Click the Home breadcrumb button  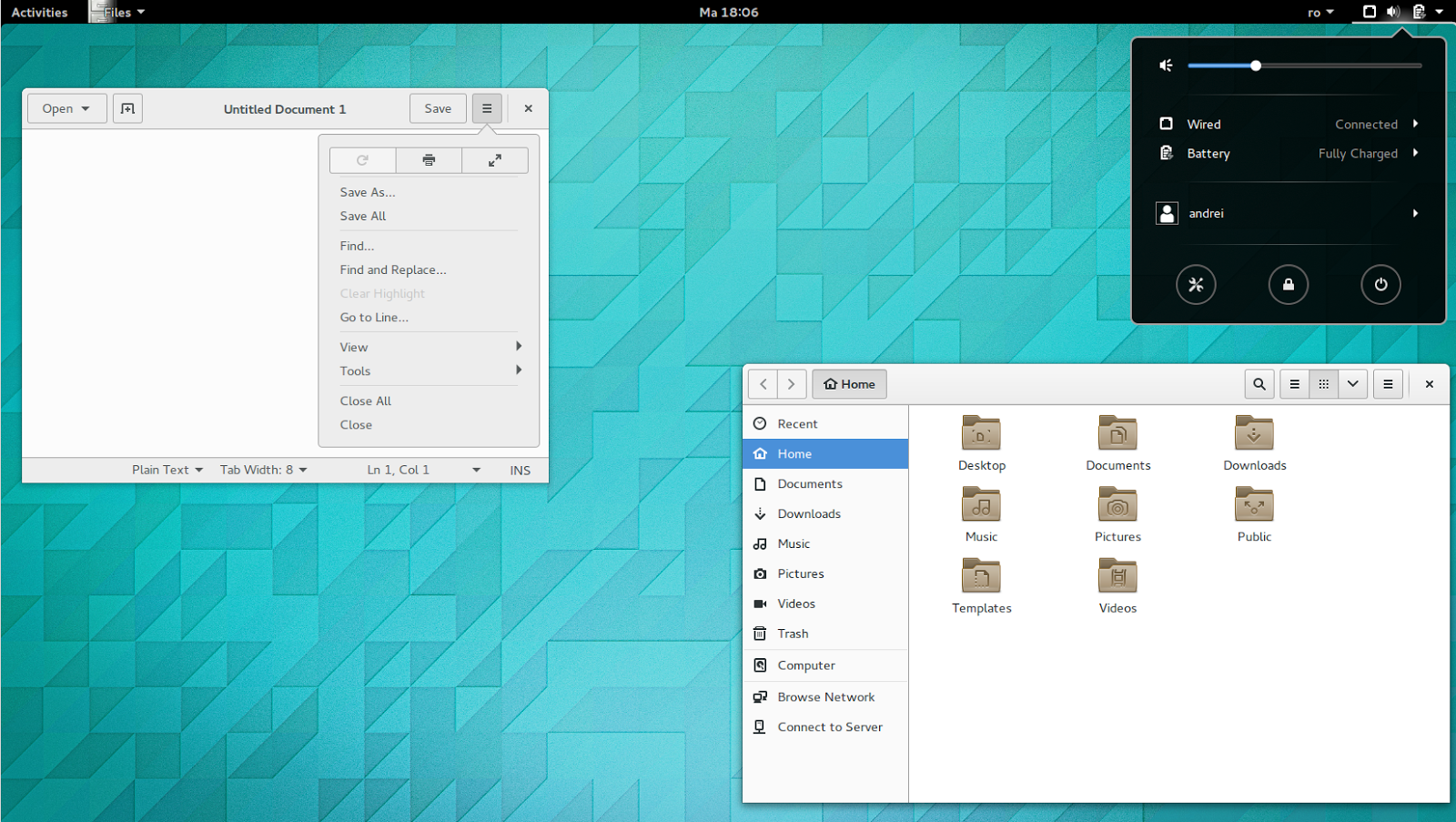point(848,383)
